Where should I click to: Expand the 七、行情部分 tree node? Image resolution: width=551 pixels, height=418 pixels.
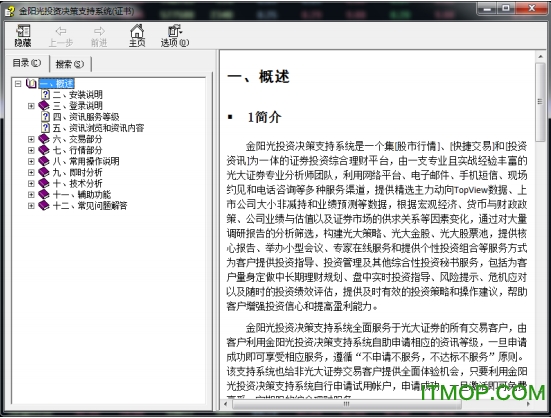[31, 150]
